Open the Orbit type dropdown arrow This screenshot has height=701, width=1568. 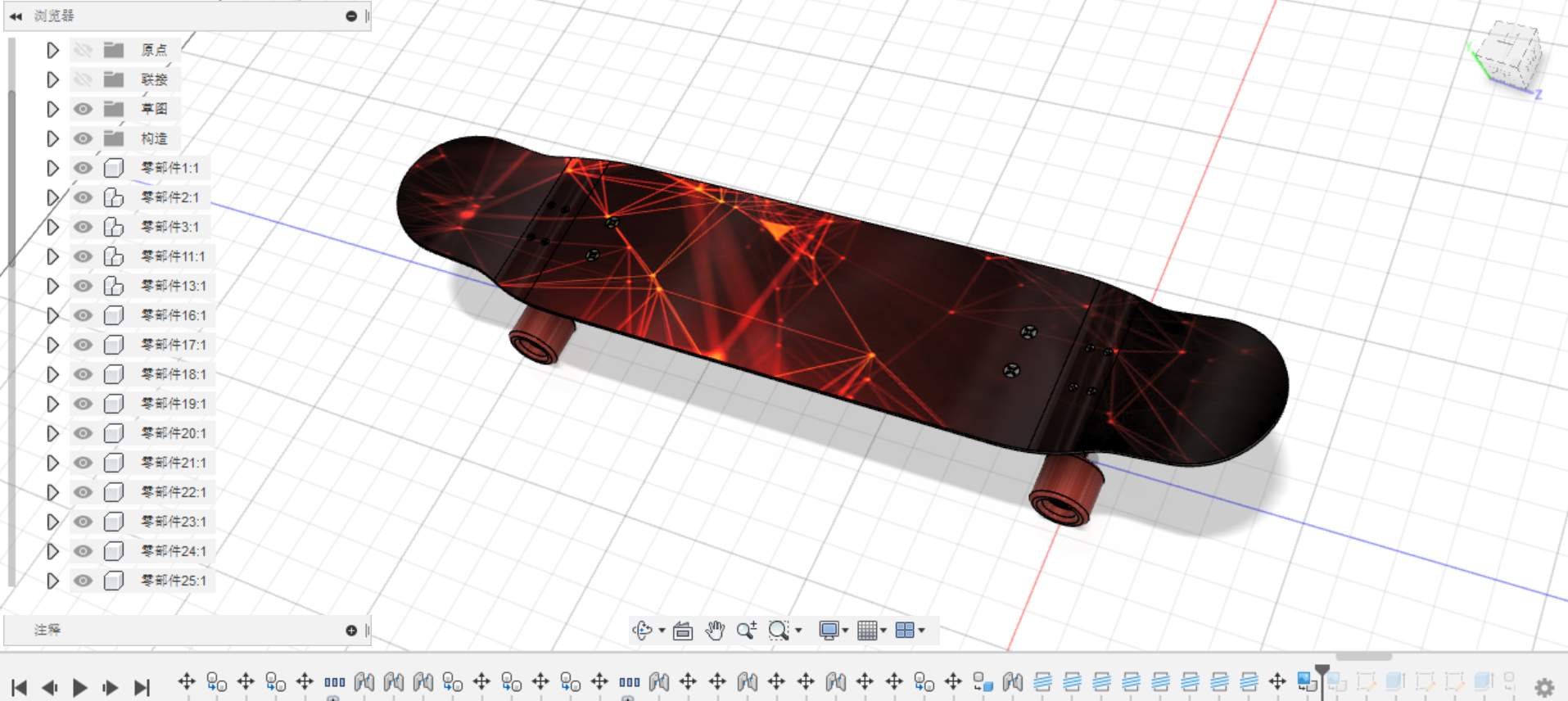tap(662, 630)
